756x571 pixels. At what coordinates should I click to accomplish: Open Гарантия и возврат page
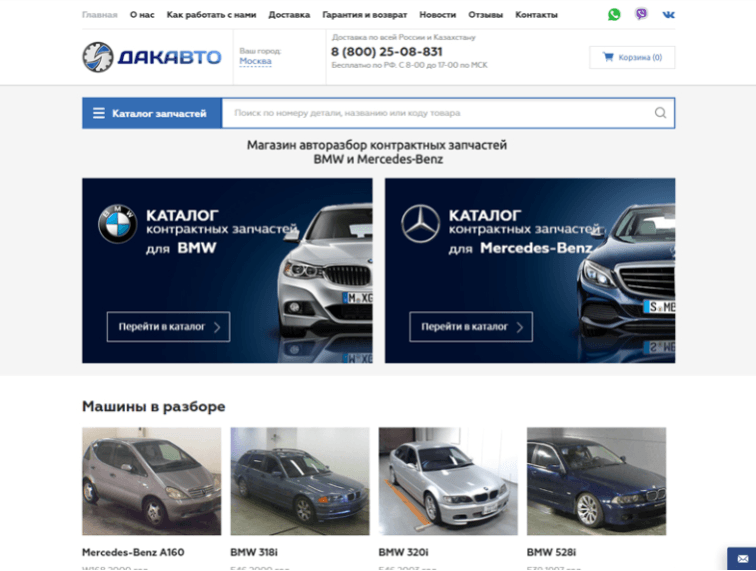pyautogui.click(x=364, y=15)
